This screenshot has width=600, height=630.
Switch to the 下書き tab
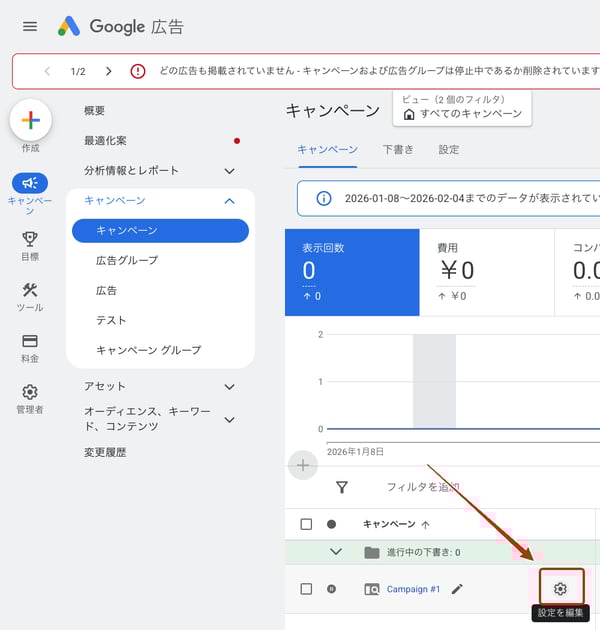pos(398,150)
